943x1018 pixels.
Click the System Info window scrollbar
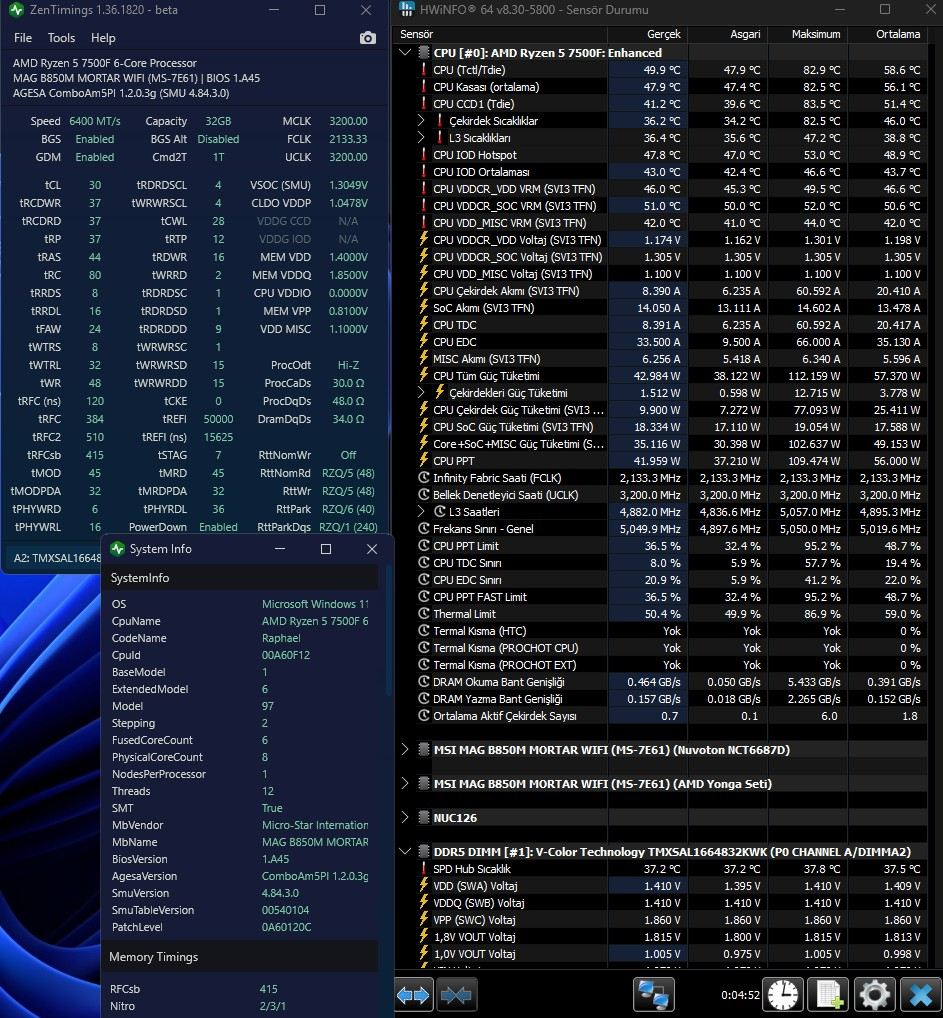pyautogui.click(x=388, y=630)
